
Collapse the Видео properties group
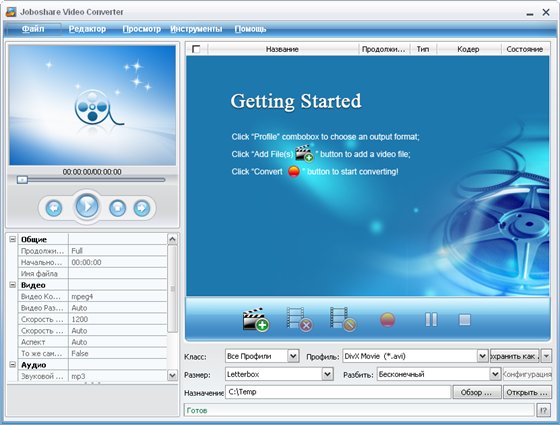click(x=12, y=285)
